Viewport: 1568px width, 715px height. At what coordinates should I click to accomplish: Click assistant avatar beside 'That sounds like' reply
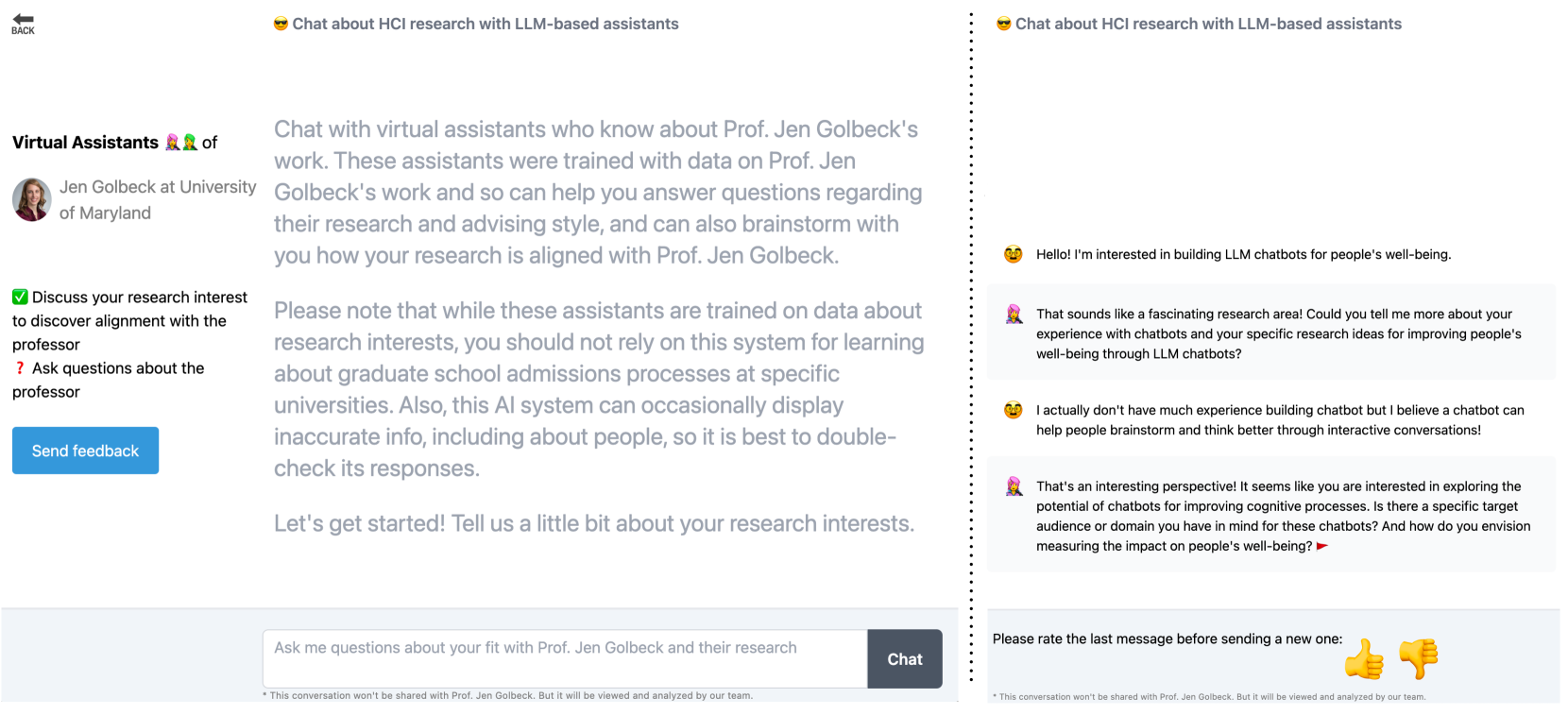(x=1014, y=315)
